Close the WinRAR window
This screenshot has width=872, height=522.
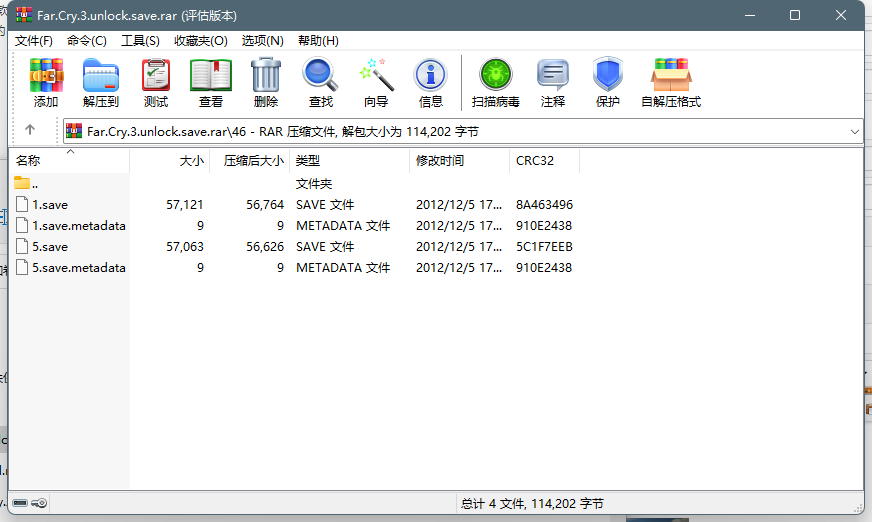click(840, 15)
